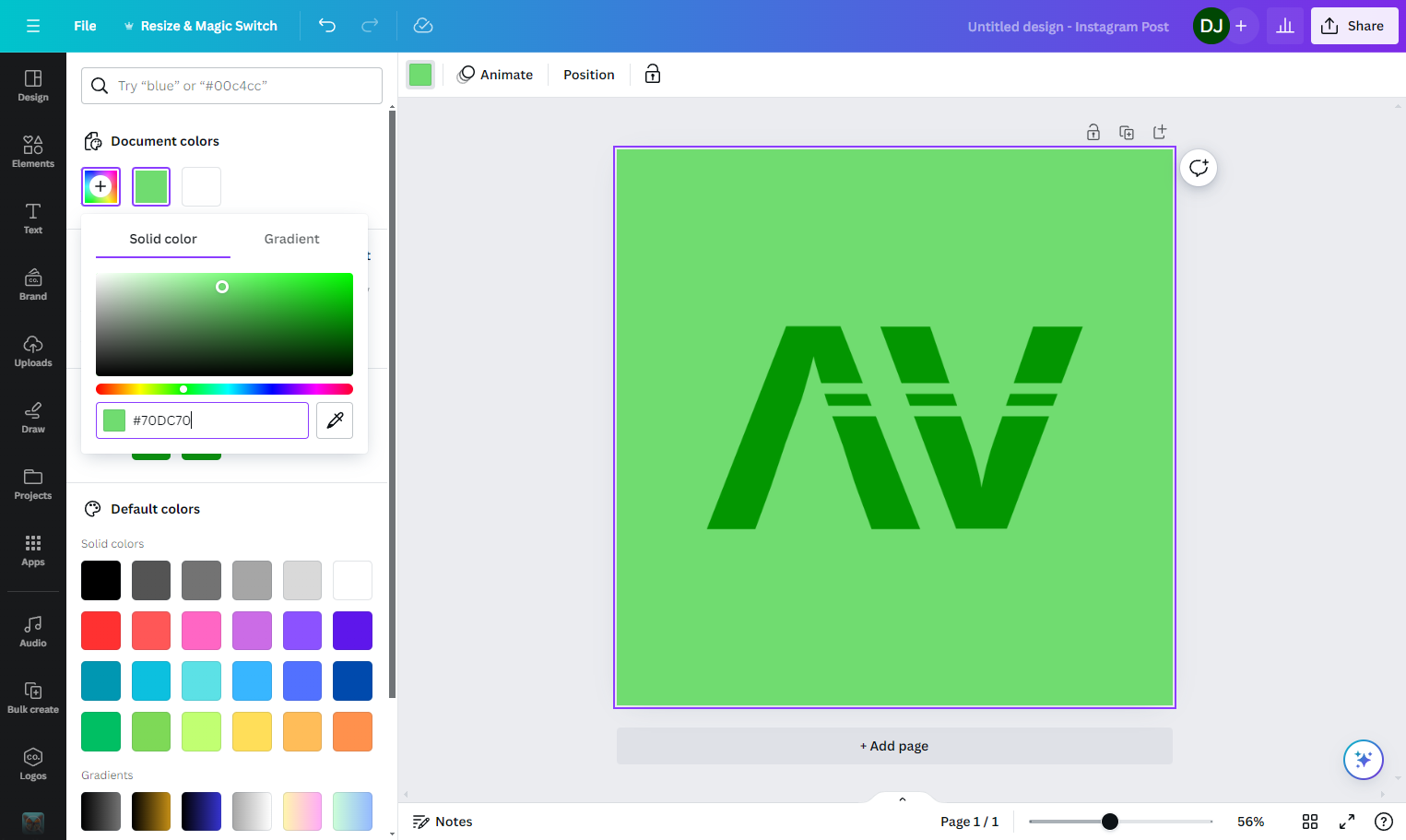This screenshot has width=1406, height=840.
Task: Open the Canva magic assistant button
Action: tap(1364, 760)
